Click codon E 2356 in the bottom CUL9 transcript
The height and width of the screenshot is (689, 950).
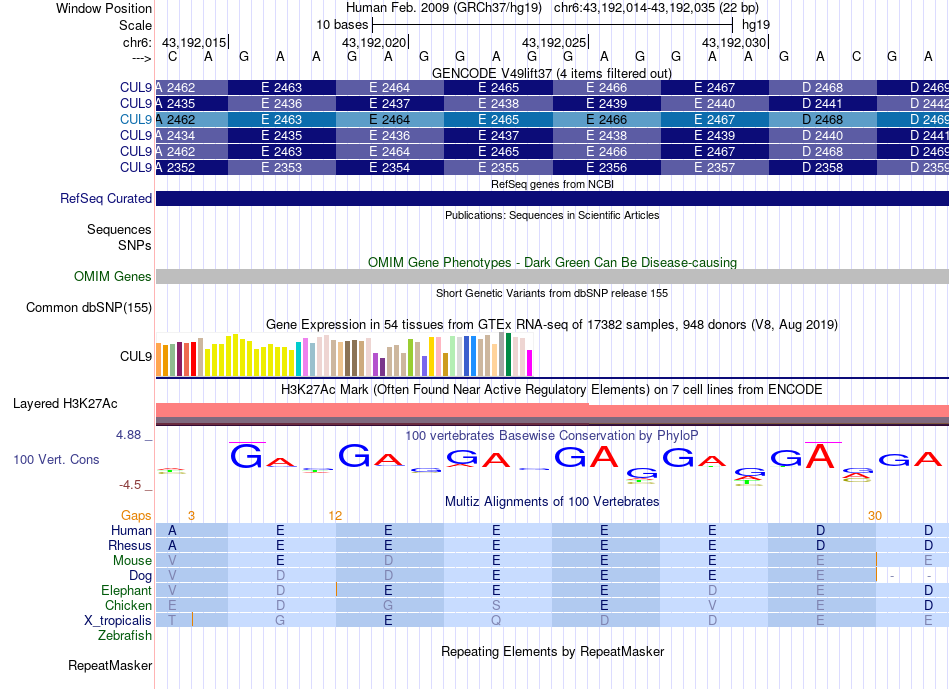[606, 167]
